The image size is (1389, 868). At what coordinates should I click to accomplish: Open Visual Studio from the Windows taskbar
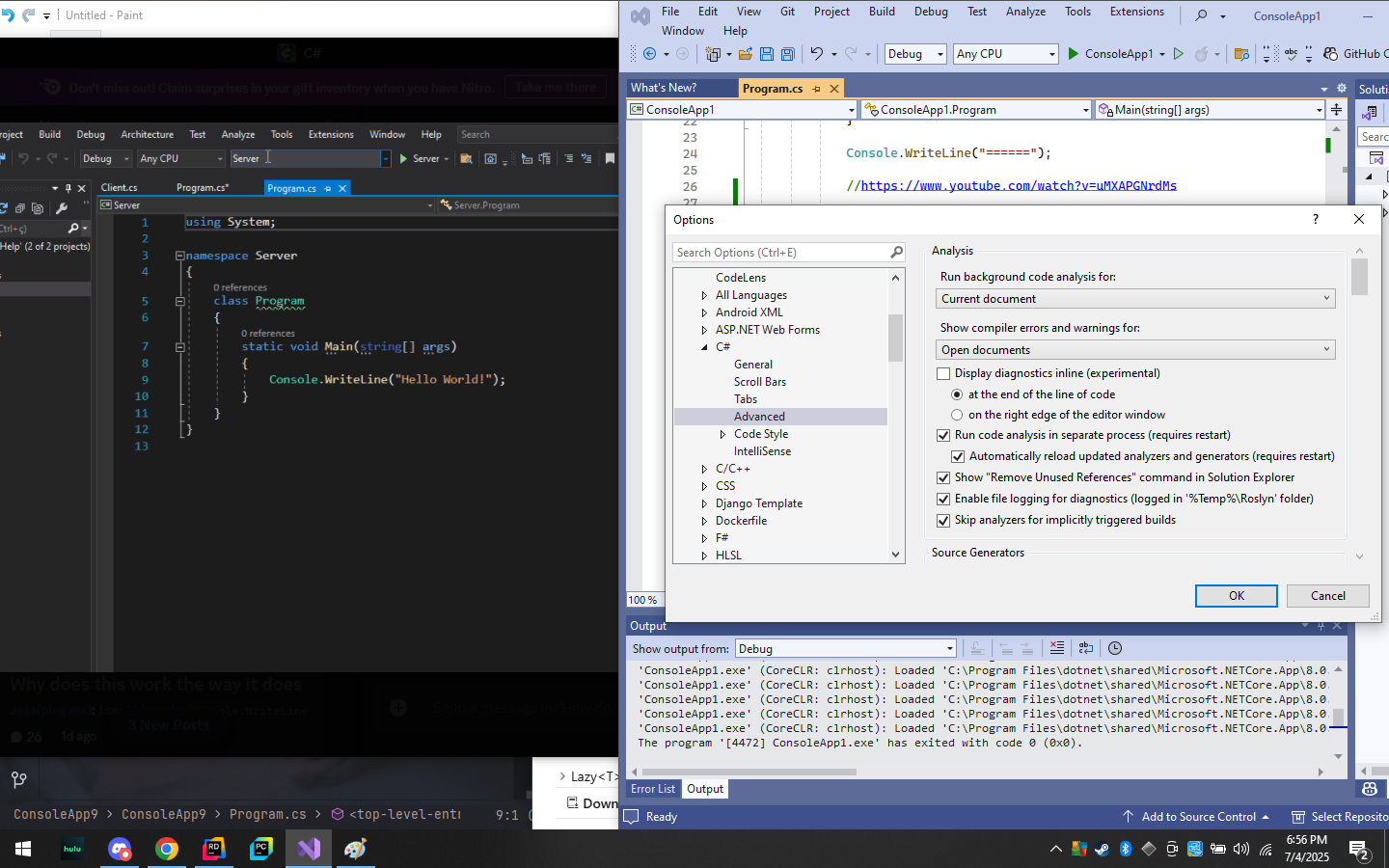pos(309,849)
